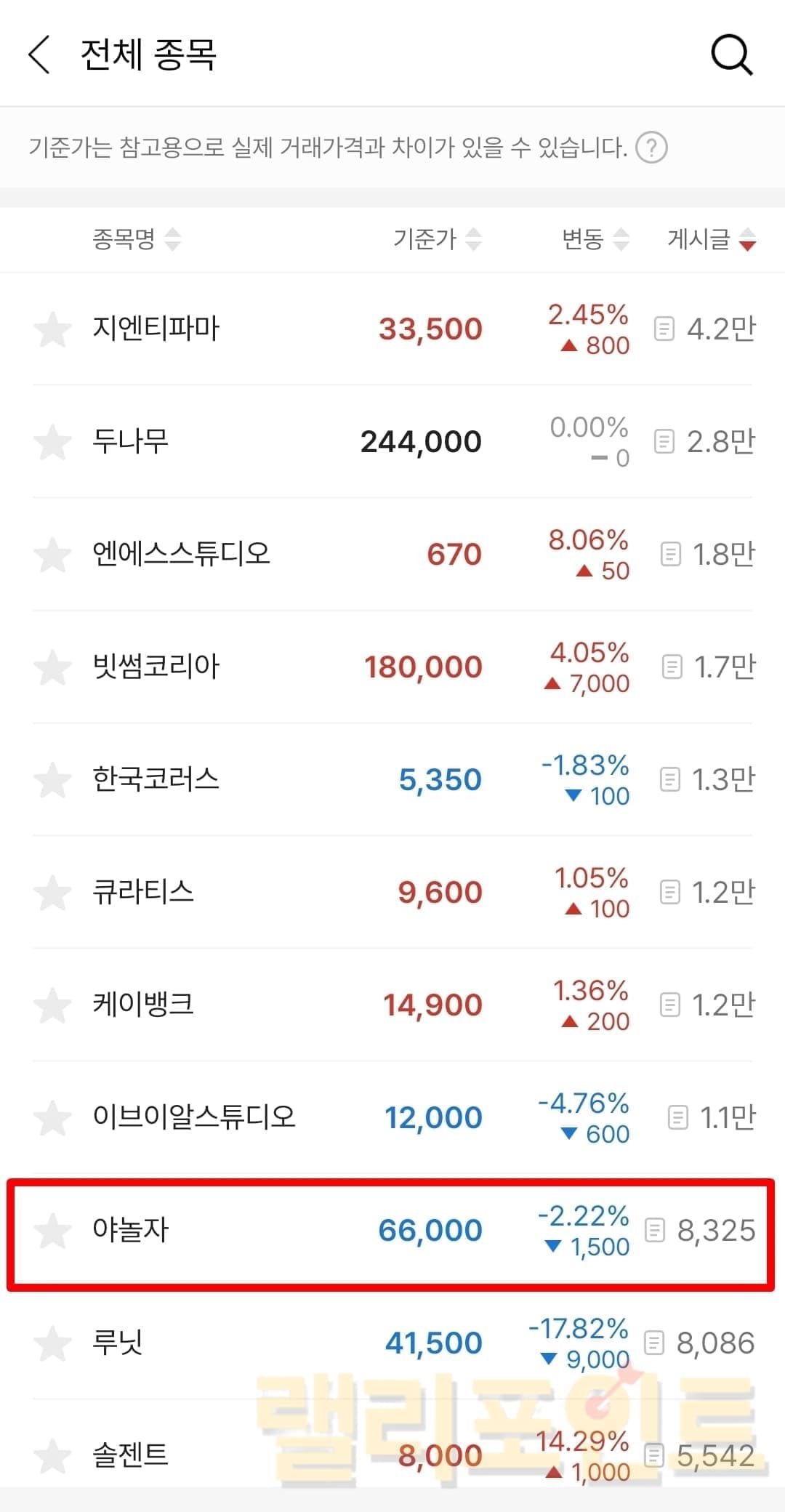
Task: Toggle favorite star for 엔에스스튜디오
Action: coord(52,555)
